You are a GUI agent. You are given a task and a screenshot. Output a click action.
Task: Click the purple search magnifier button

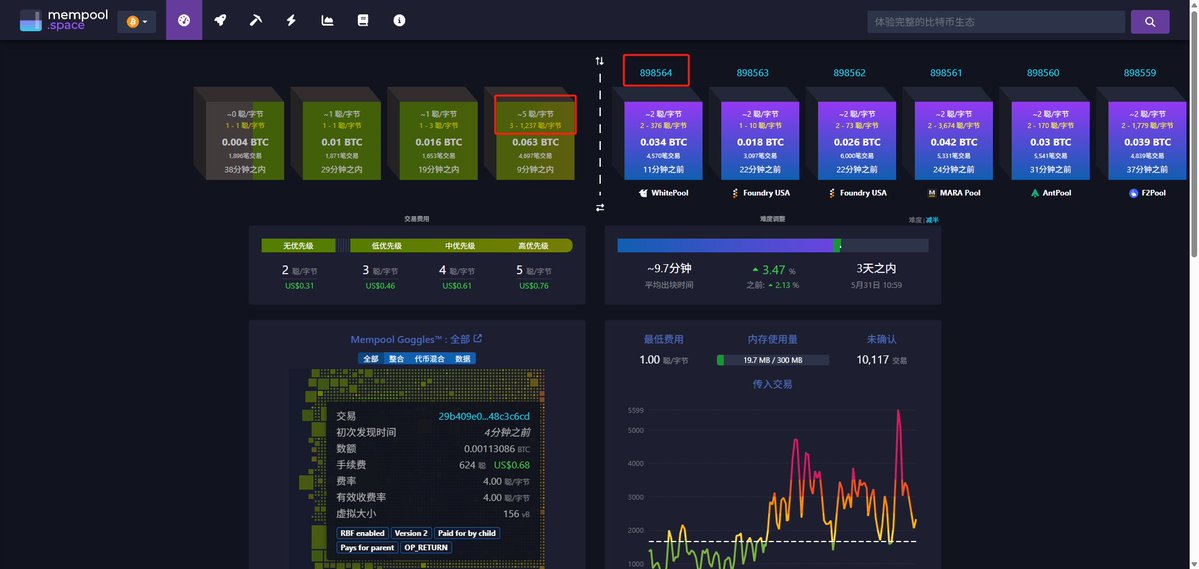(x=1150, y=22)
